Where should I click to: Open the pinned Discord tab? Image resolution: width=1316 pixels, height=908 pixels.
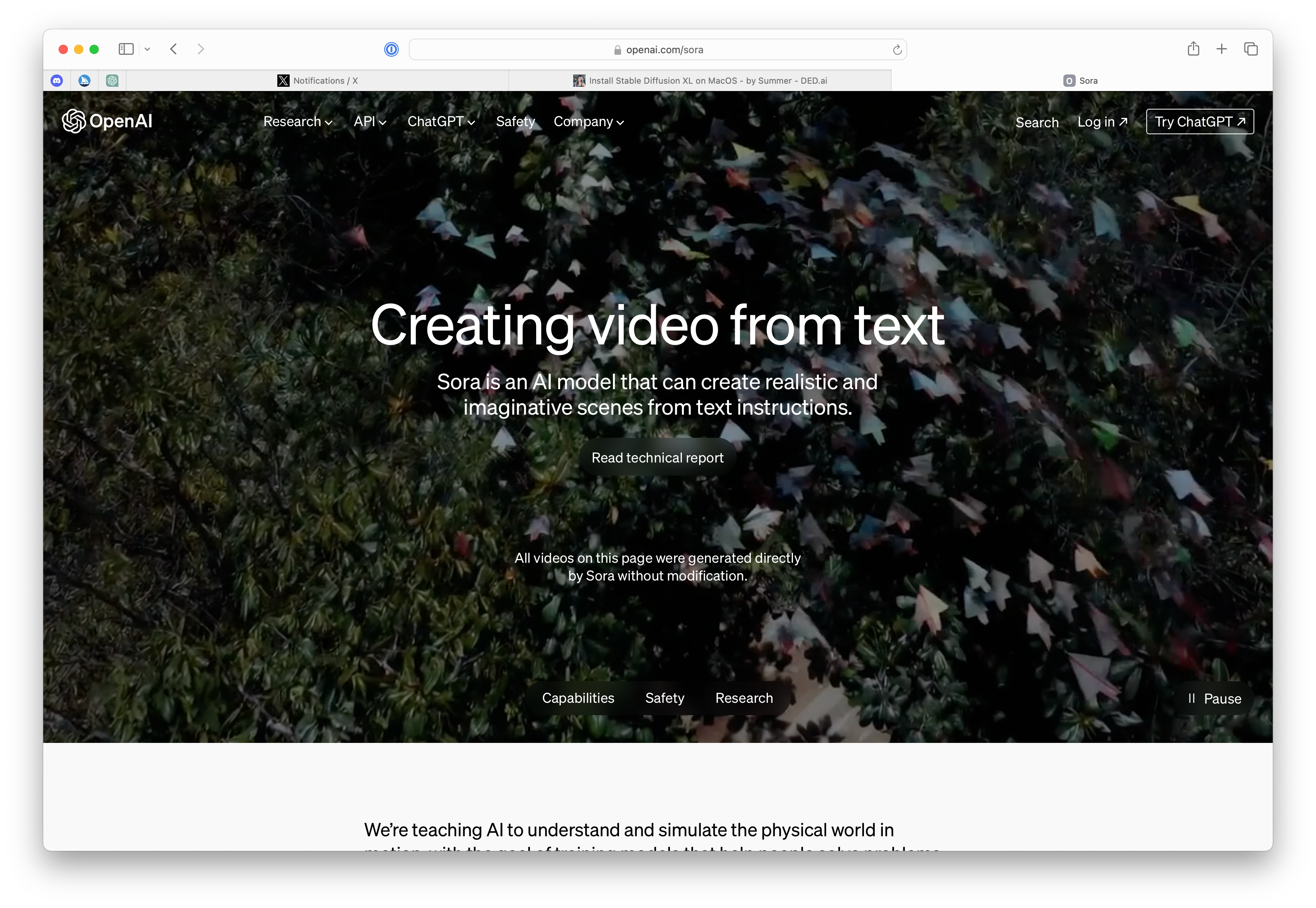[57, 81]
